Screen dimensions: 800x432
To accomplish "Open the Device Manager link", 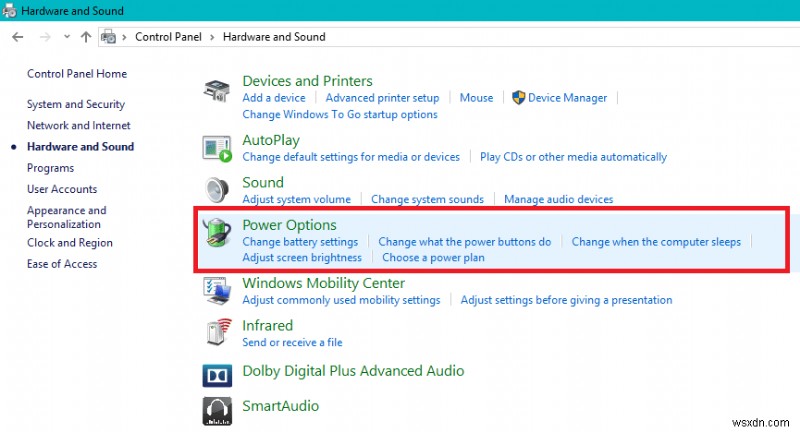I will pos(567,98).
